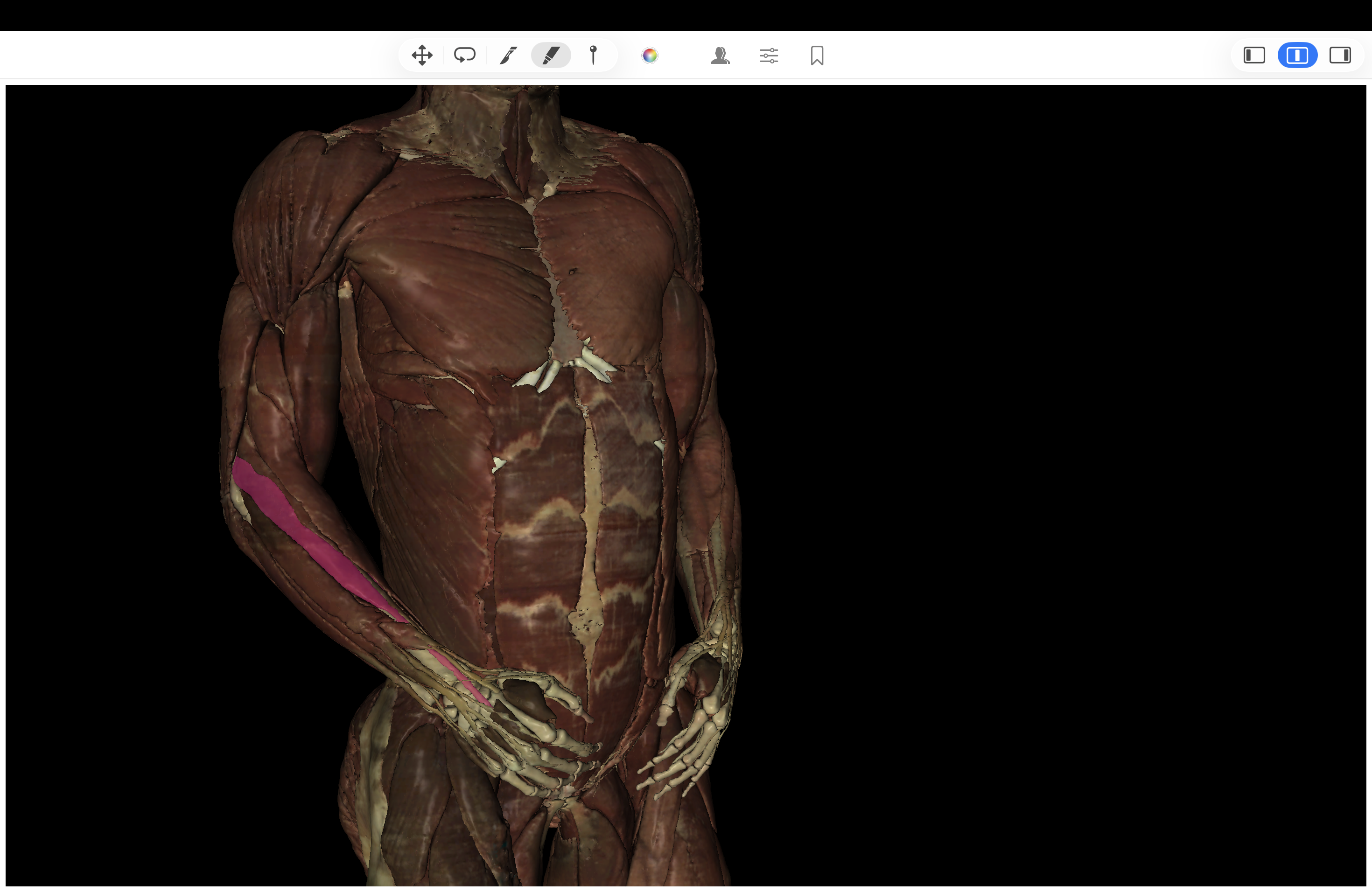Select the highlighted paint marker tool
Screen dimensions: 1372x892
(x=551, y=56)
